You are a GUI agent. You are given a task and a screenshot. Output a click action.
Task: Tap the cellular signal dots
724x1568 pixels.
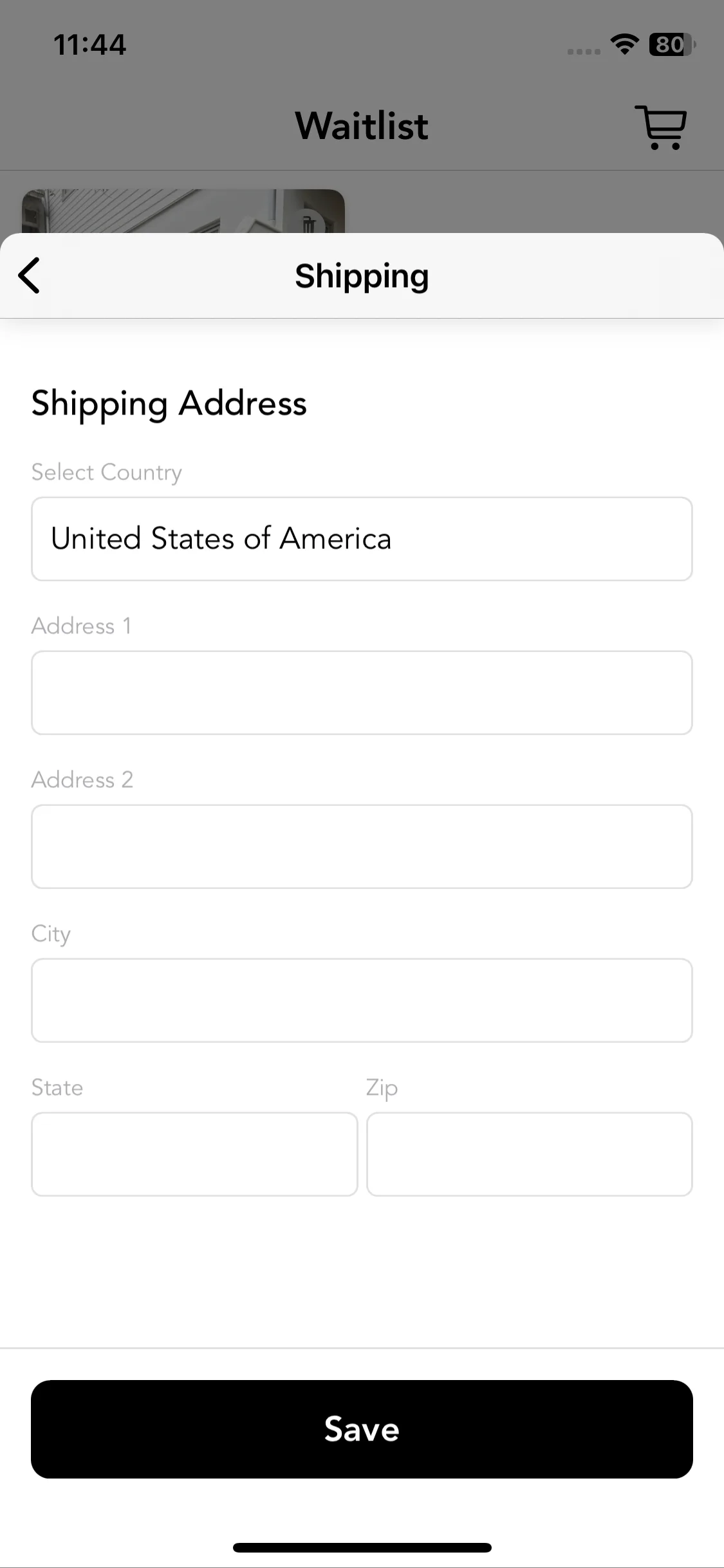pyautogui.click(x=584, y=51)
